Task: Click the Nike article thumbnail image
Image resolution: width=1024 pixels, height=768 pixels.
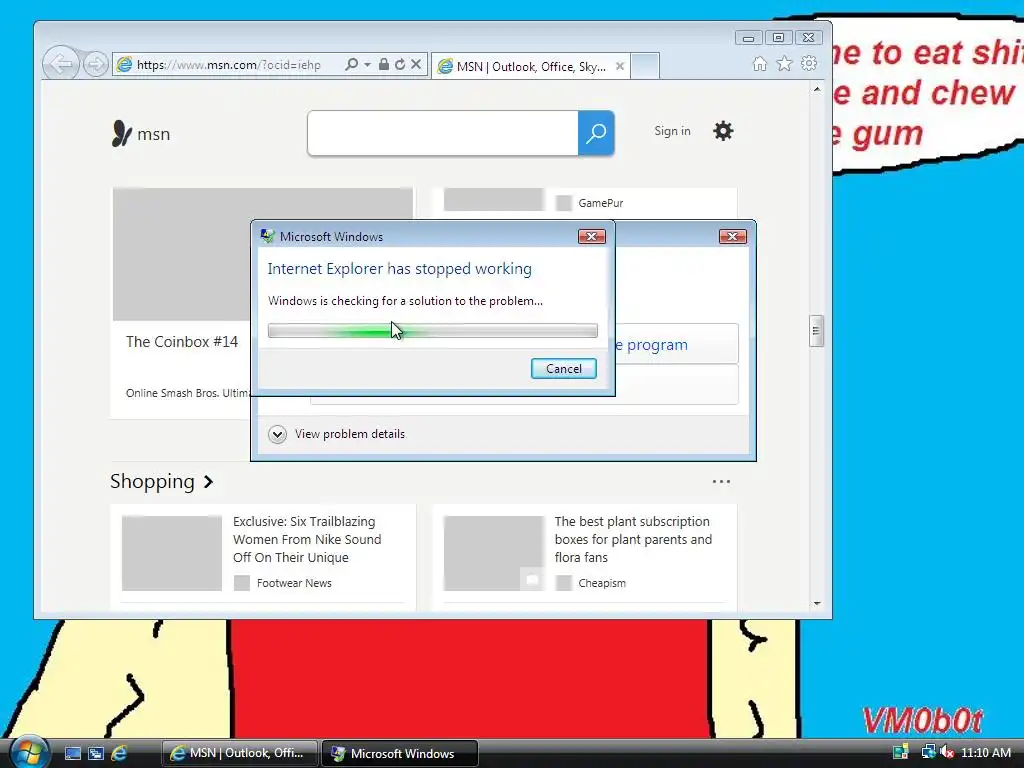Action: [172, 553]
